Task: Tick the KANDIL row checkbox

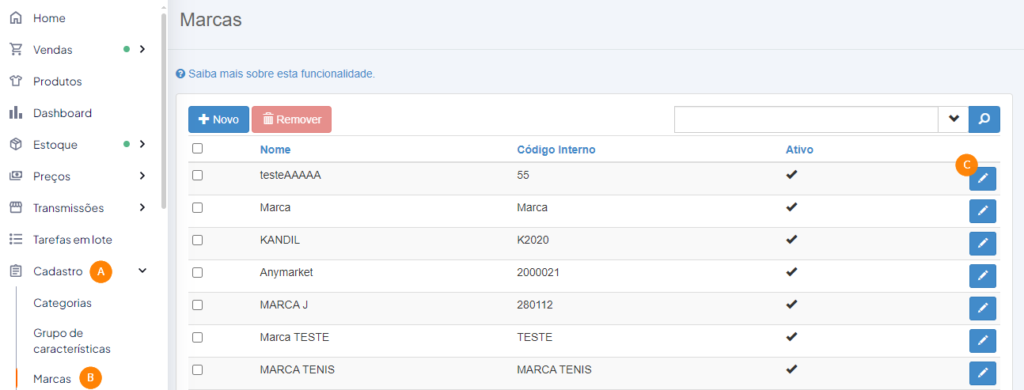Action: click(x=197, y=240)
